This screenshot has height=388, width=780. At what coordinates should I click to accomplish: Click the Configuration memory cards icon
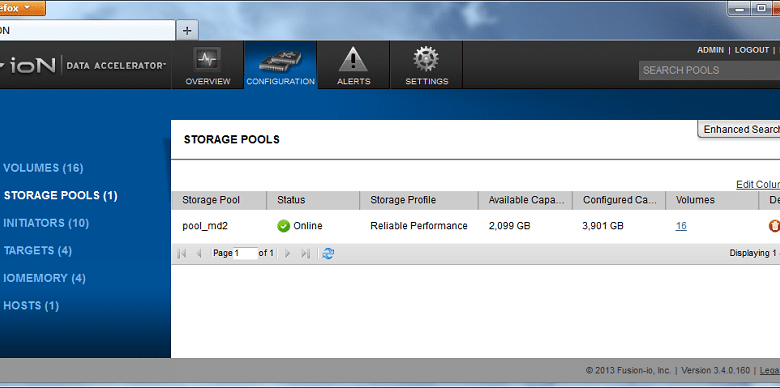[281, 61]
